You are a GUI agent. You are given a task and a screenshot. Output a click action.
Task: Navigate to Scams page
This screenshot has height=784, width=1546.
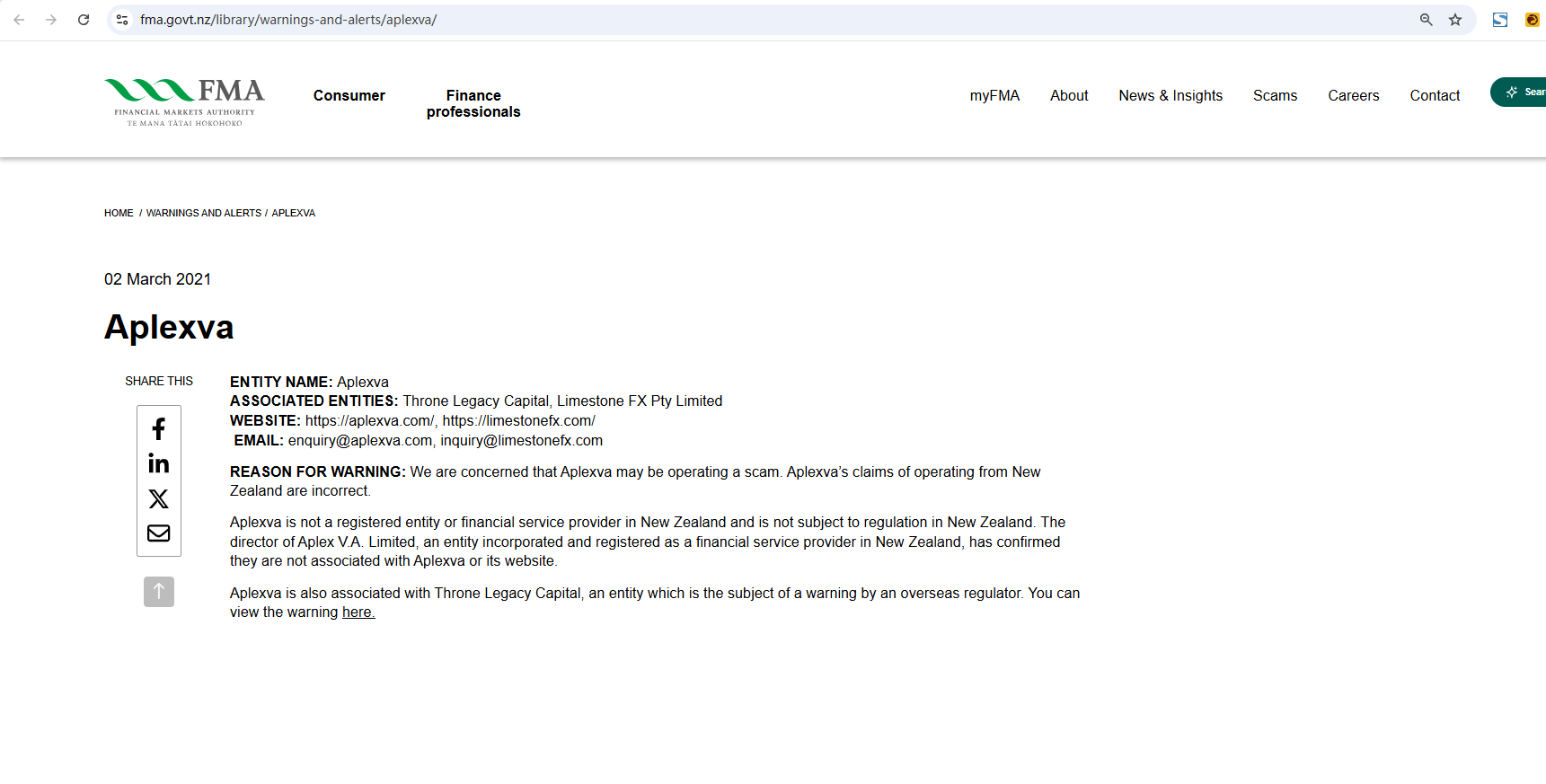click(1275, 95)
